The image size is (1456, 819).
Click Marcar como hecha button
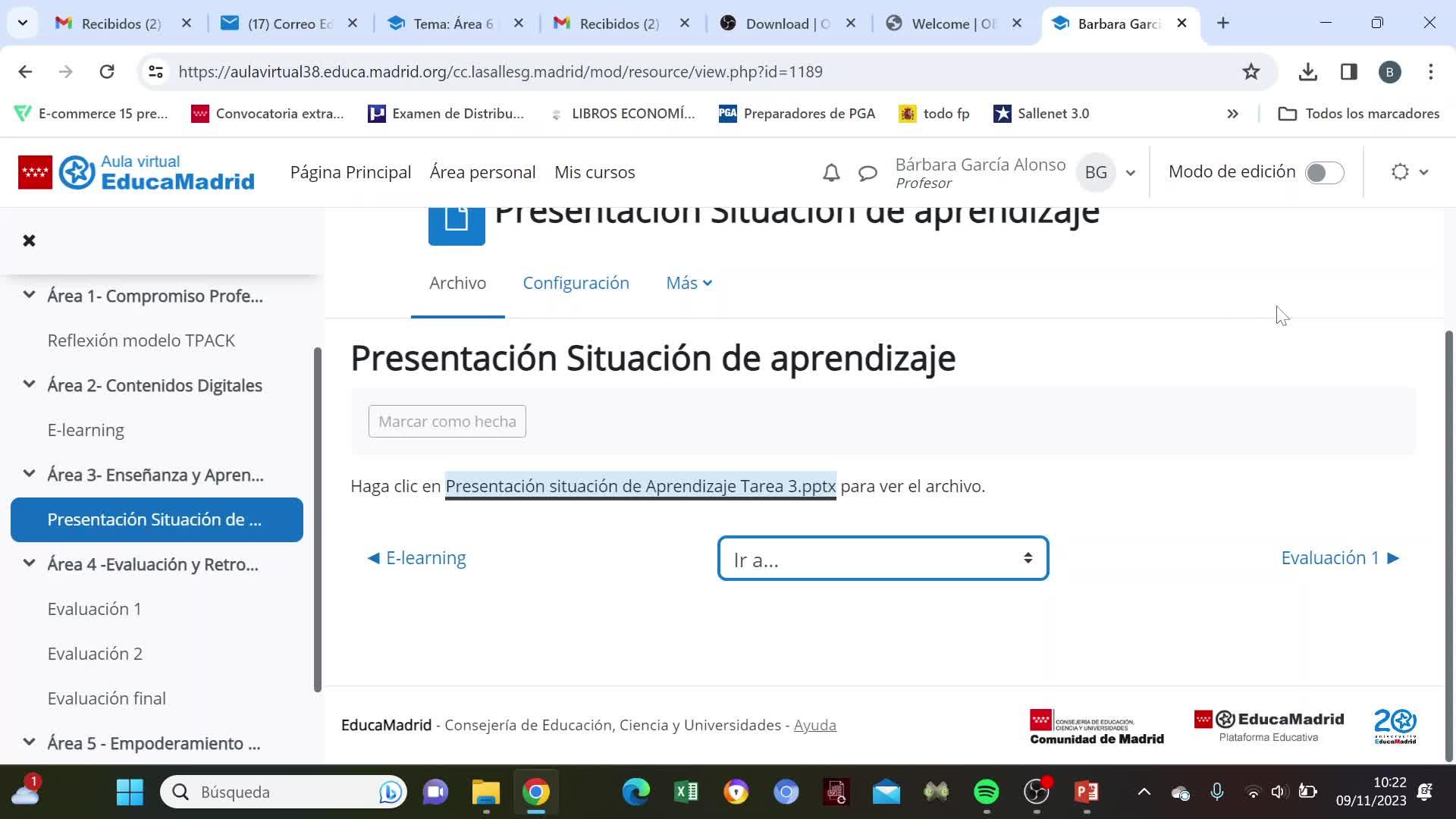(x=447, y=422)
